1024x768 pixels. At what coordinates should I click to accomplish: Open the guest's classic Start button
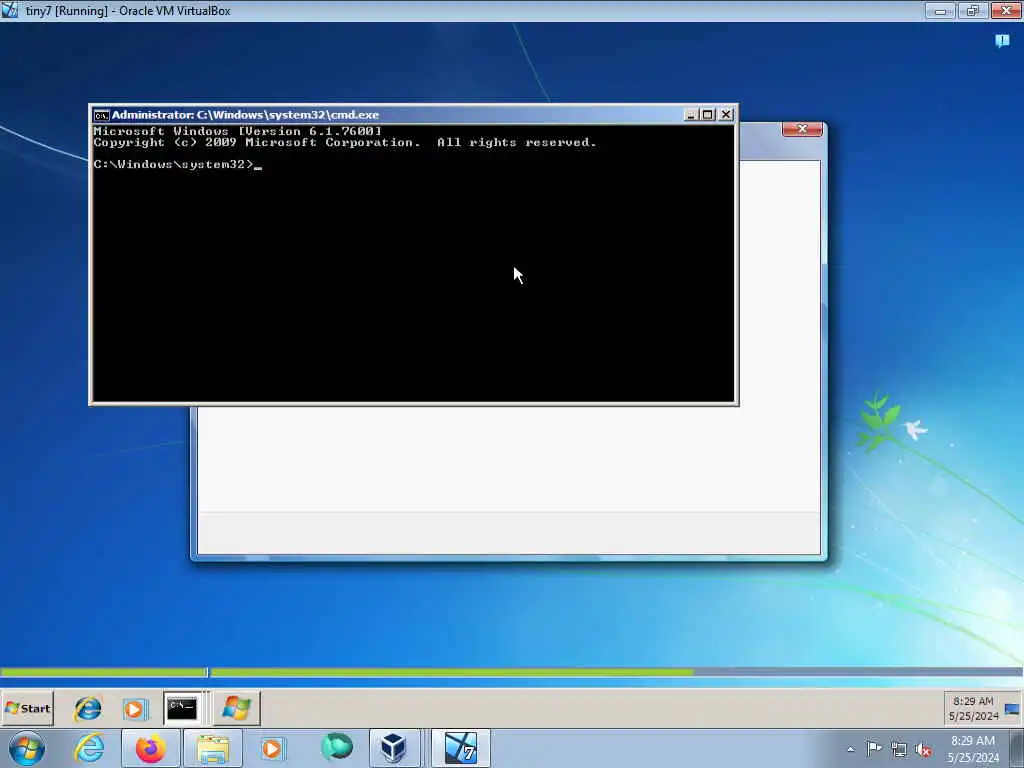[x=27, y=709]
